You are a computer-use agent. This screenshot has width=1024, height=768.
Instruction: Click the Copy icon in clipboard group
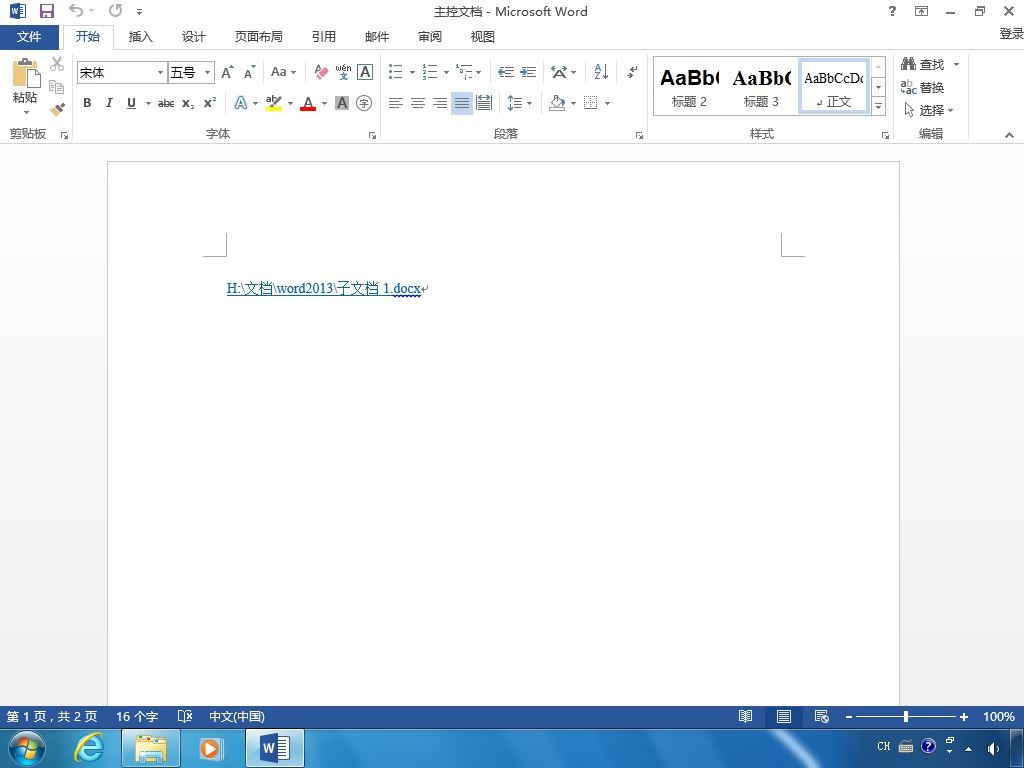(57, 86)
